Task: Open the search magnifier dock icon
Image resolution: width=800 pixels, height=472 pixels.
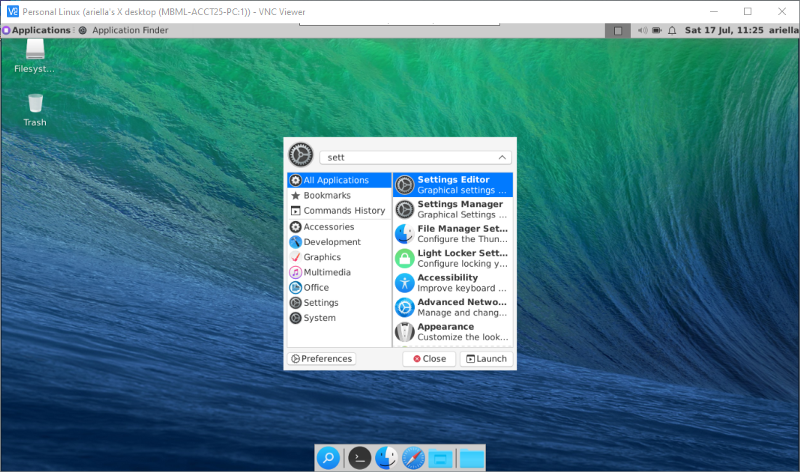Action: coord(328,458)
